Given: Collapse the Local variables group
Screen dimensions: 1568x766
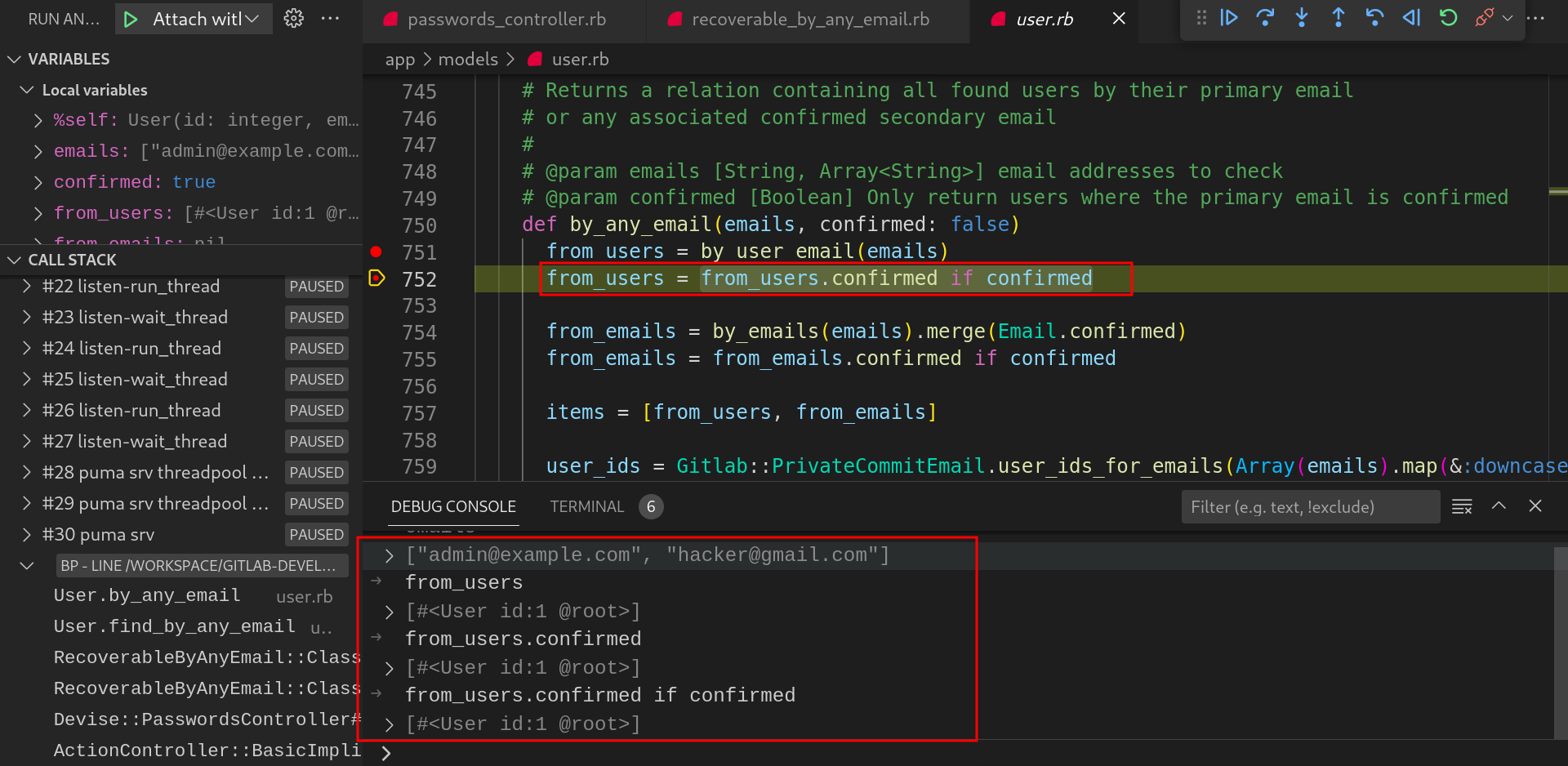Looking at the screenshot, I should [27, 90].
